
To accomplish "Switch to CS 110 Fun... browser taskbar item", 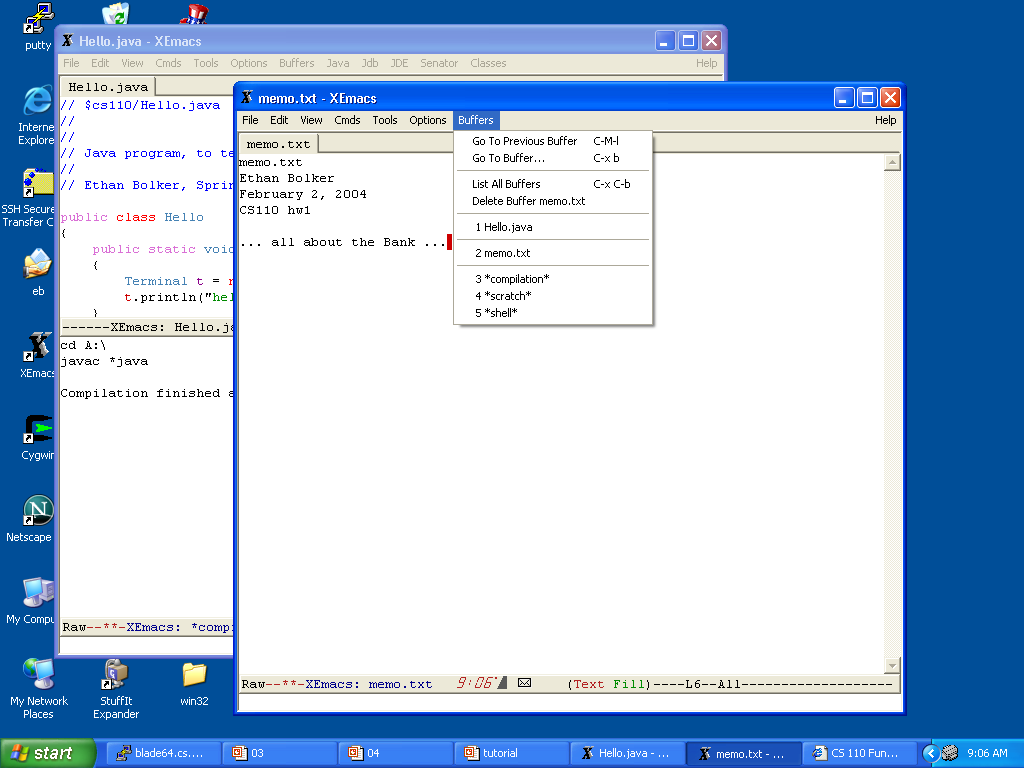I will [x=859, y=753].
